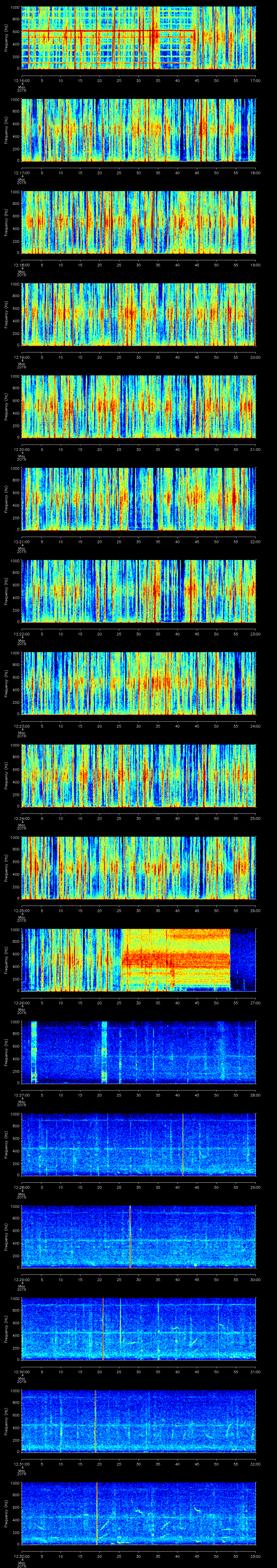This screenshot has width=277, height=1568.
Task: Click the 12:27:00 start time label
Action: (22, 1095)
